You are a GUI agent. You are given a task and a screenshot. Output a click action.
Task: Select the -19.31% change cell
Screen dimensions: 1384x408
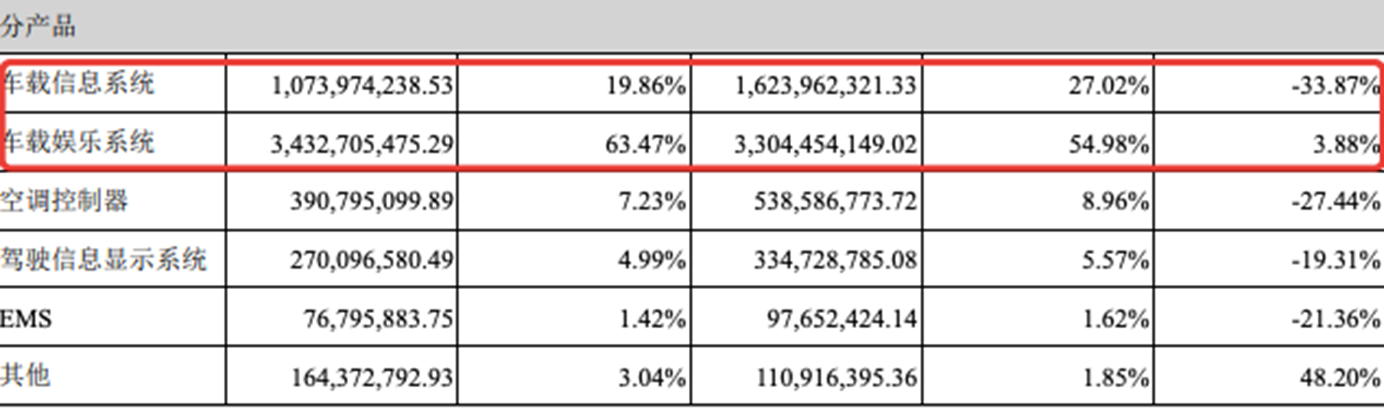[1336, 262]
